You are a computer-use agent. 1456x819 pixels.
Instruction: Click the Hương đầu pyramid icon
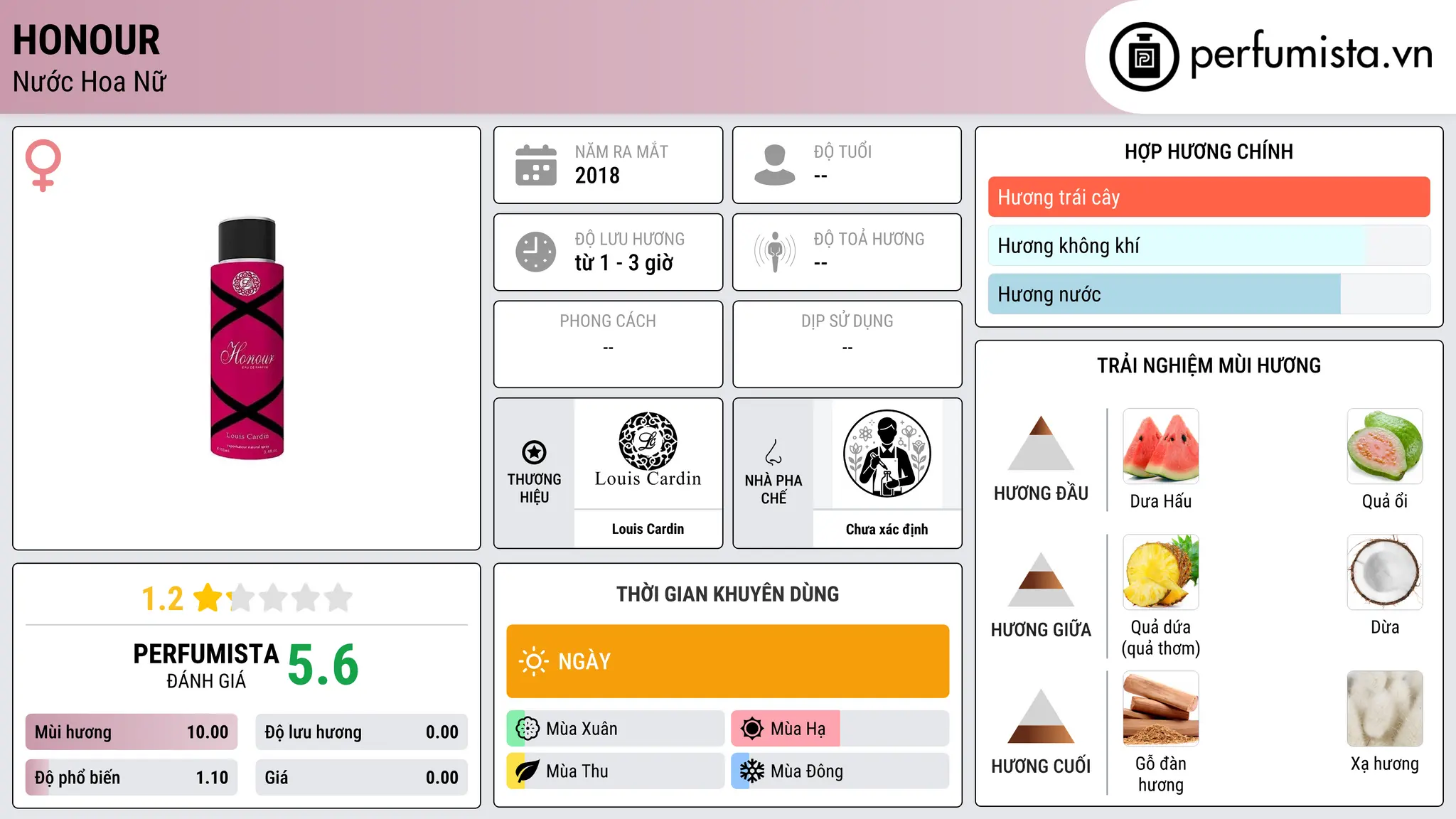point(1041,443)
